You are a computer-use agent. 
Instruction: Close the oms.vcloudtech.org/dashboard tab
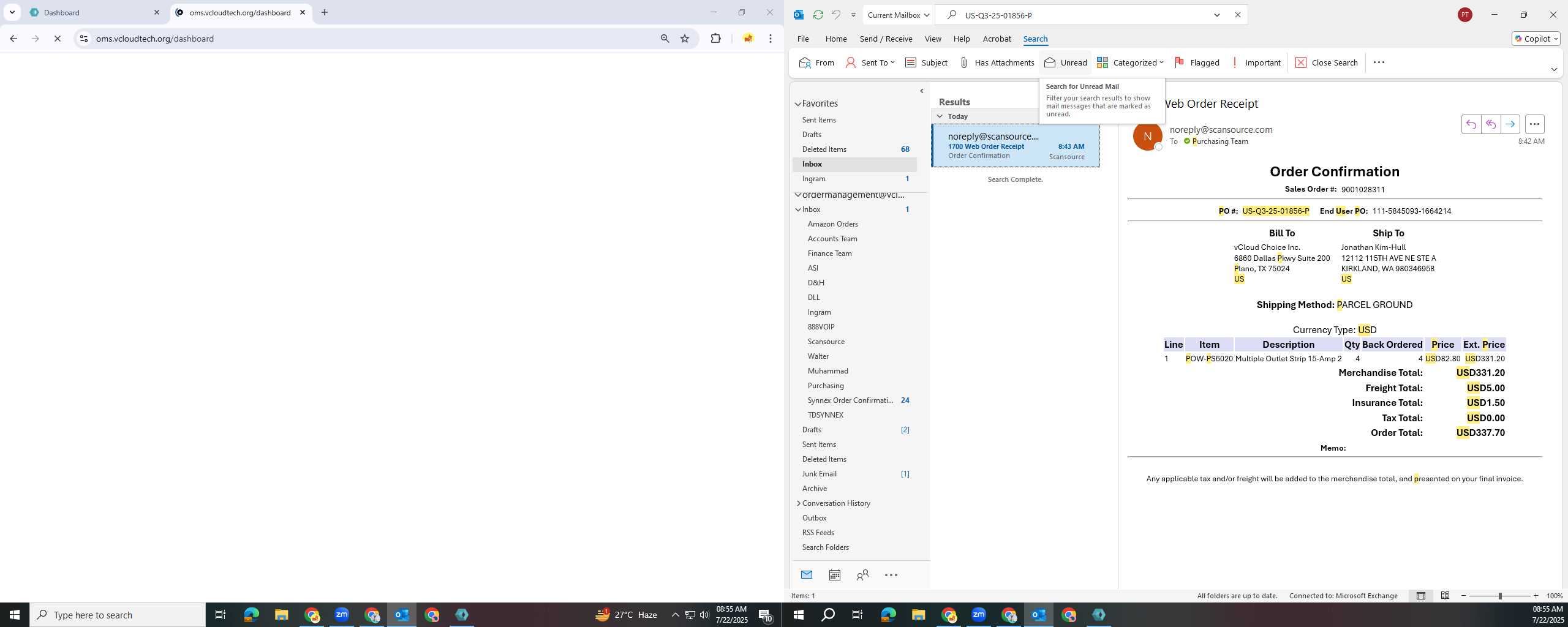(303, 12)
